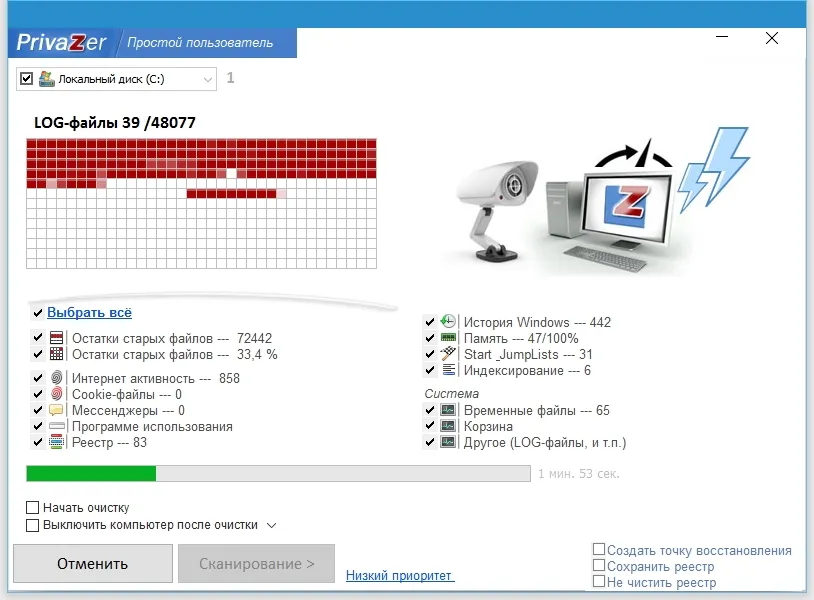Click the grid icon beside 33,4 %
The image size is (814, 600).
click(x=57, y=354)
